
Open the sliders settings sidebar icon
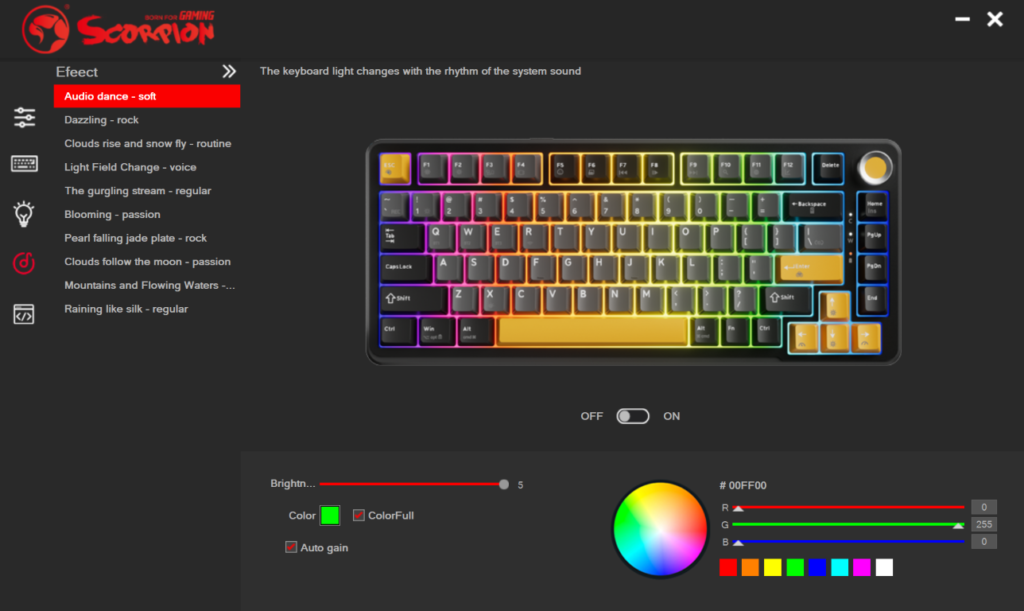pyautogui.click(x=24, y=118)
